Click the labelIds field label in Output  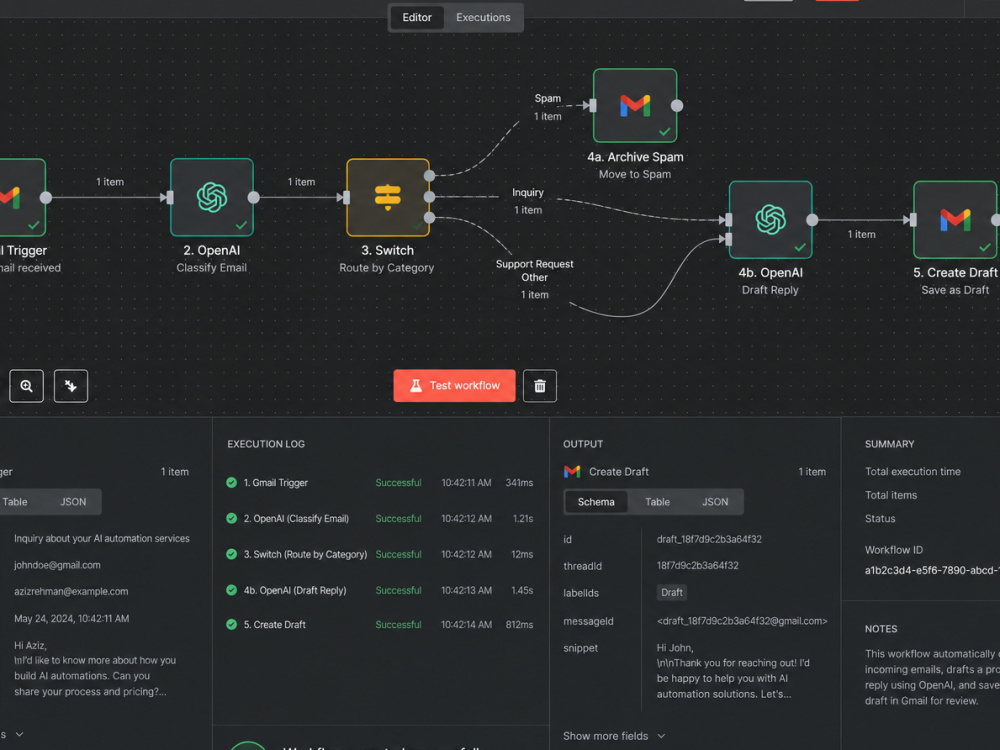pos(581,593)
